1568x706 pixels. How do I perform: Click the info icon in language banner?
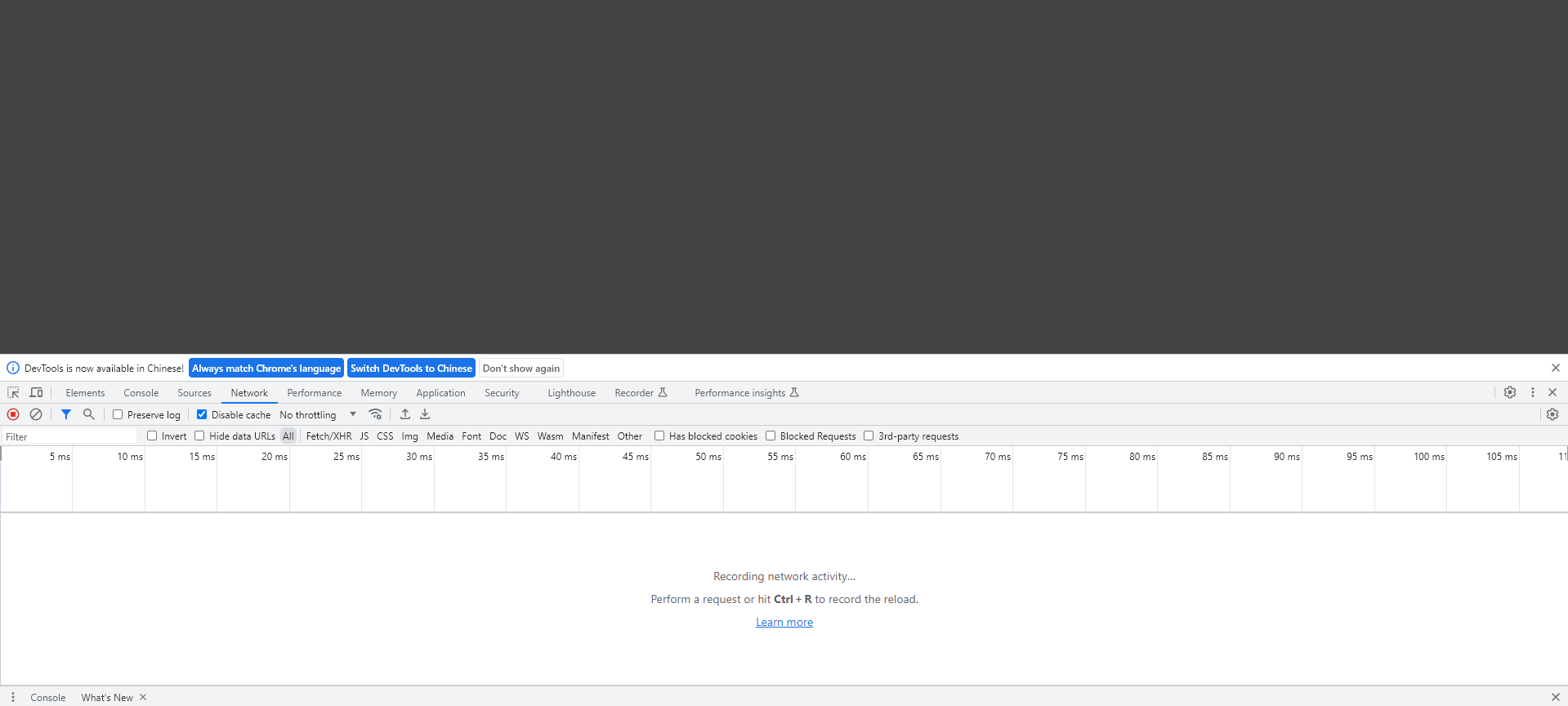click(13, 369)
